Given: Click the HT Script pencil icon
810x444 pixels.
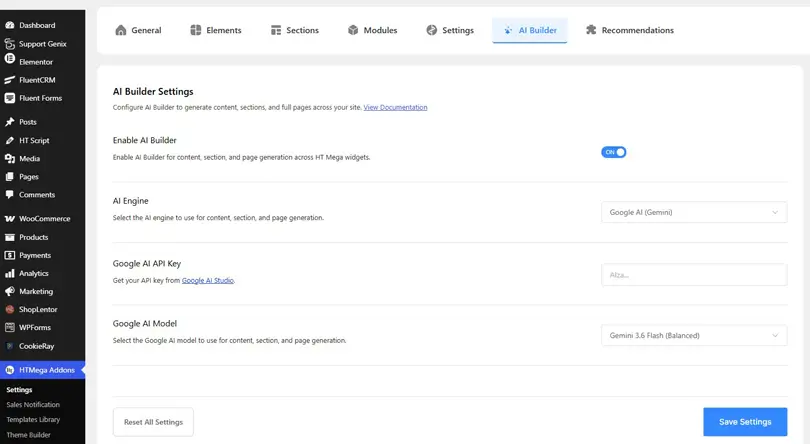Looking at the screenshot, I should (9, 141).
